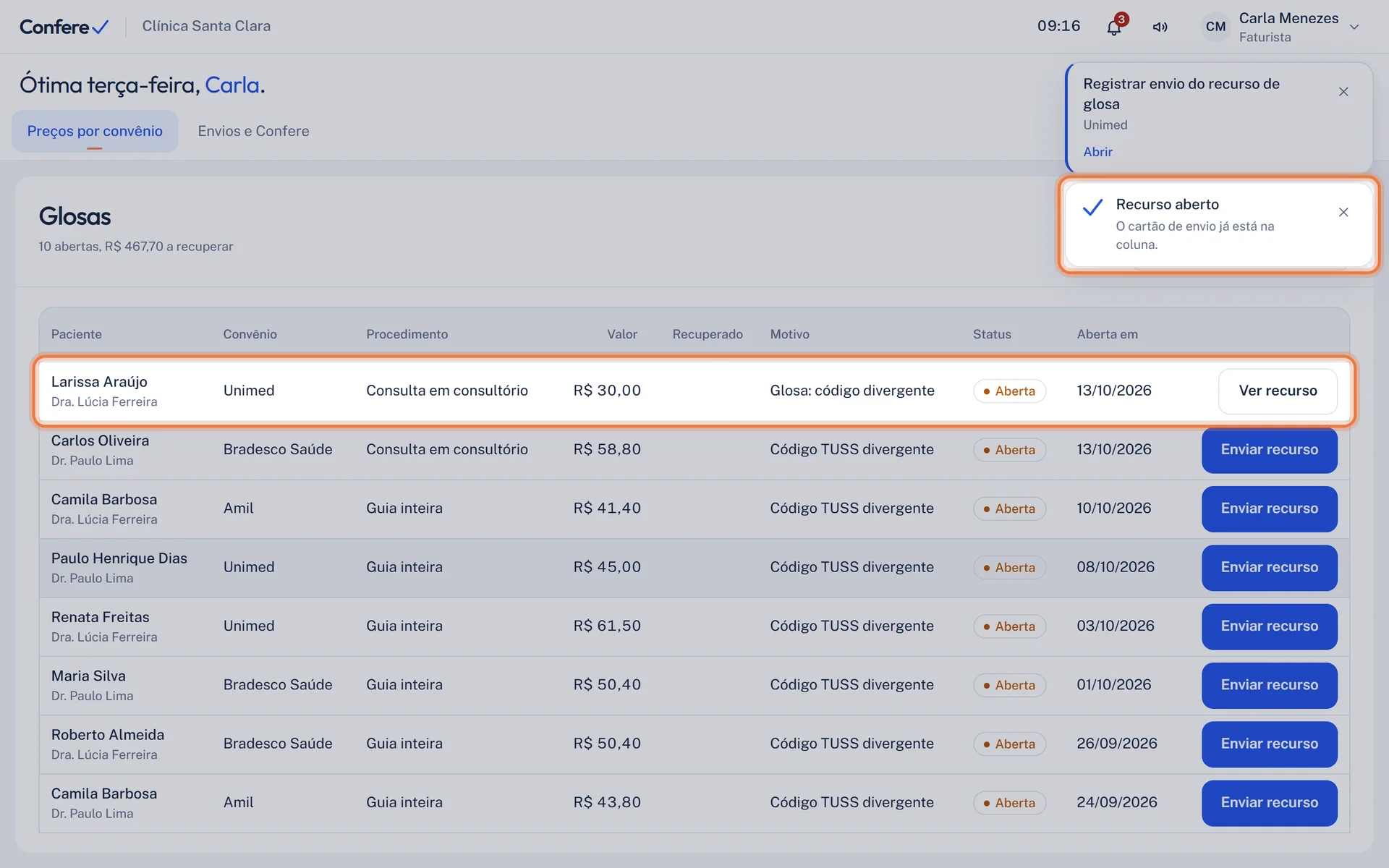
Task: Toggle the sound speaker icon
Action: (1160, 27)
